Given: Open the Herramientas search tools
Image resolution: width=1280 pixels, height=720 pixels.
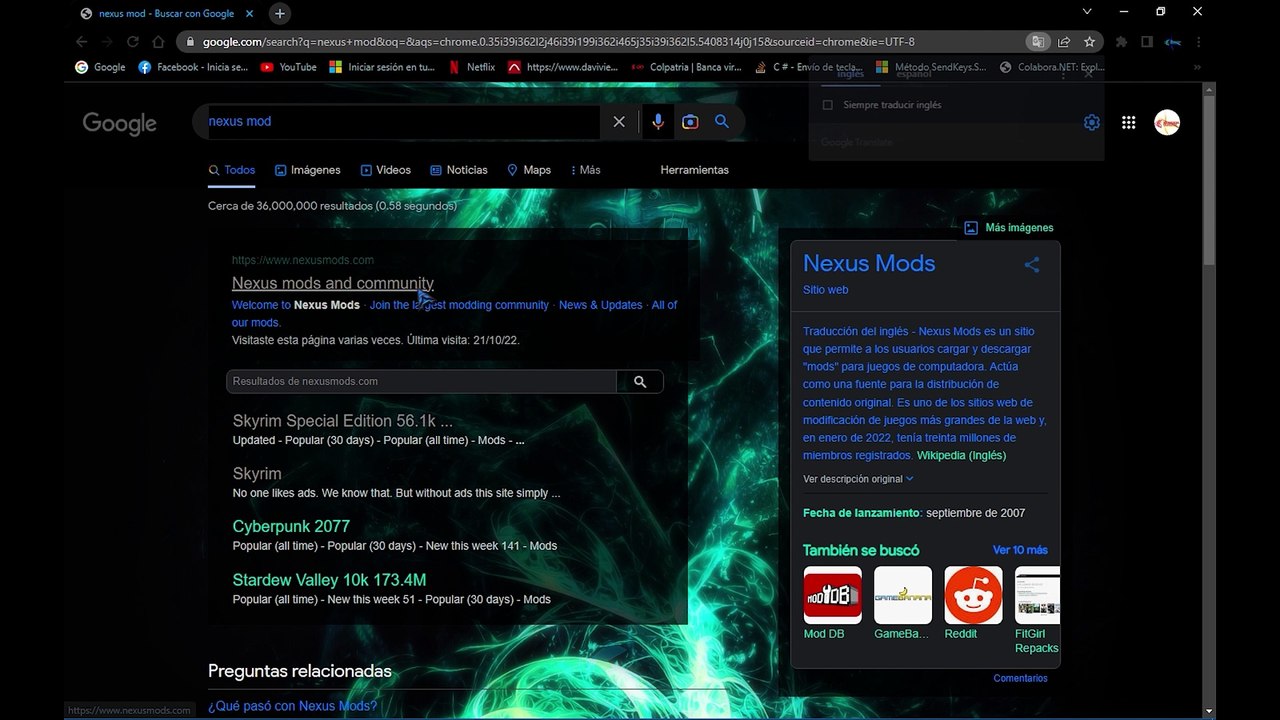Looking at the screenshot, I should 694,170.
